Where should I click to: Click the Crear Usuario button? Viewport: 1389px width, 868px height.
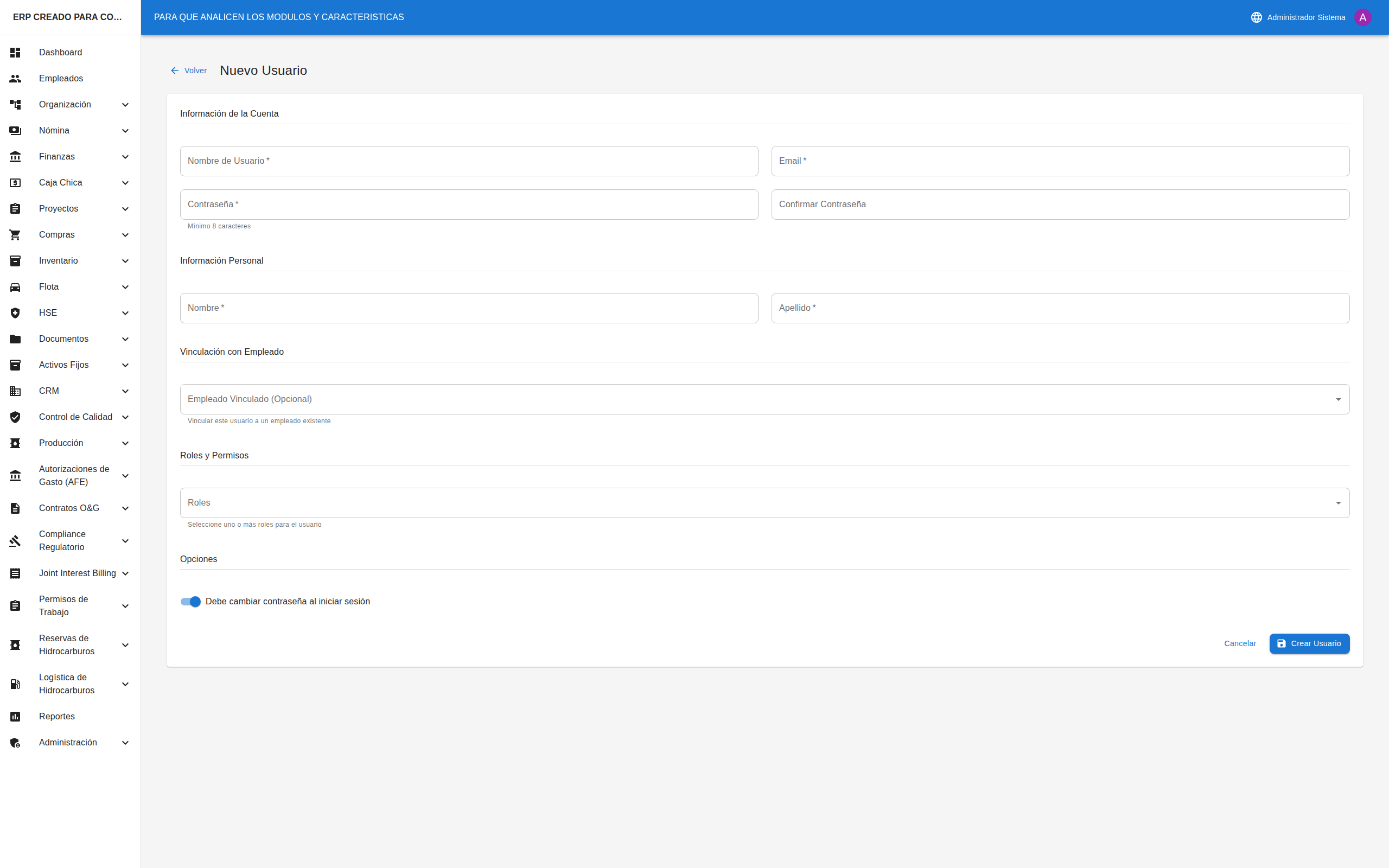(x=1309, y=643)
